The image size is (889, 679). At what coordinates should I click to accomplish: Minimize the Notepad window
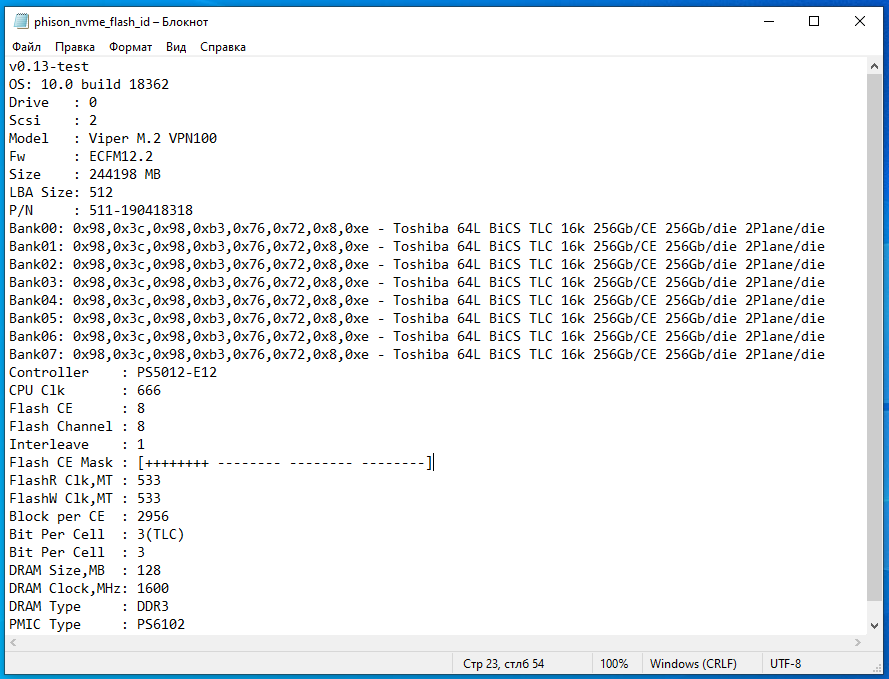769,22
